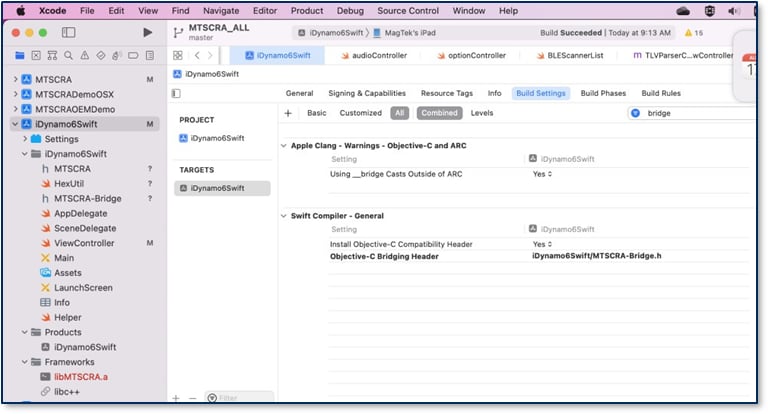
Task: Open the breakpoint navigator icon
Action: (x=133, y=55)
